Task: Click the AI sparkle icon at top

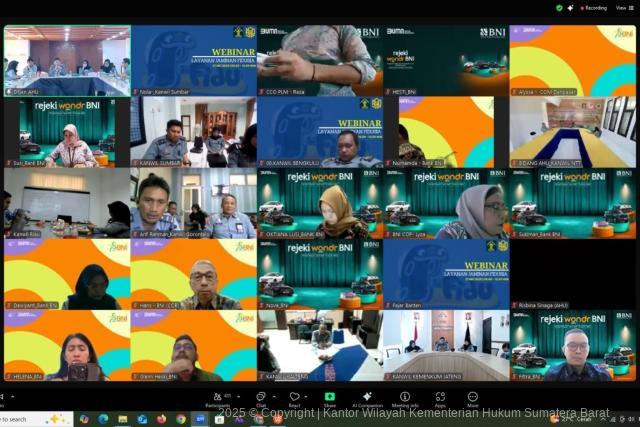Action: tap(571, 7)
